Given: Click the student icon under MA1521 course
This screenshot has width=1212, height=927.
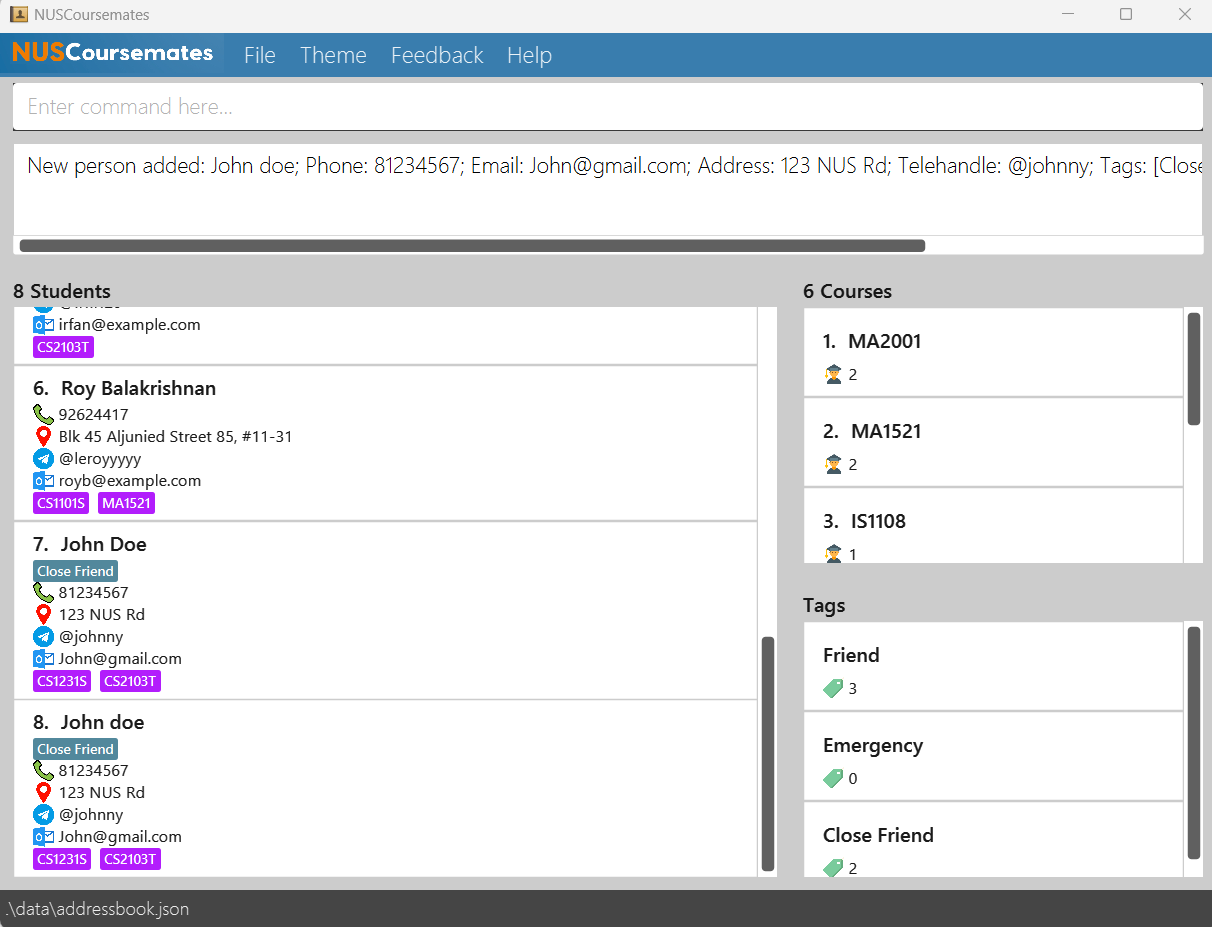Looking at the screenshot, I should click(833, 464).
